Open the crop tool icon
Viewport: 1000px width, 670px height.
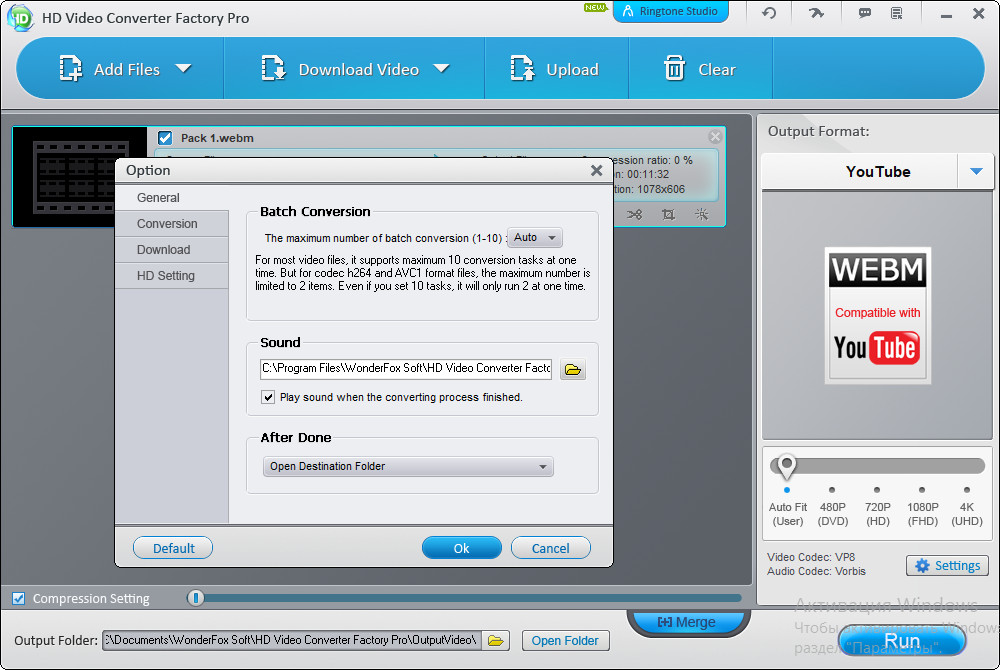click(x=668, y=214)
